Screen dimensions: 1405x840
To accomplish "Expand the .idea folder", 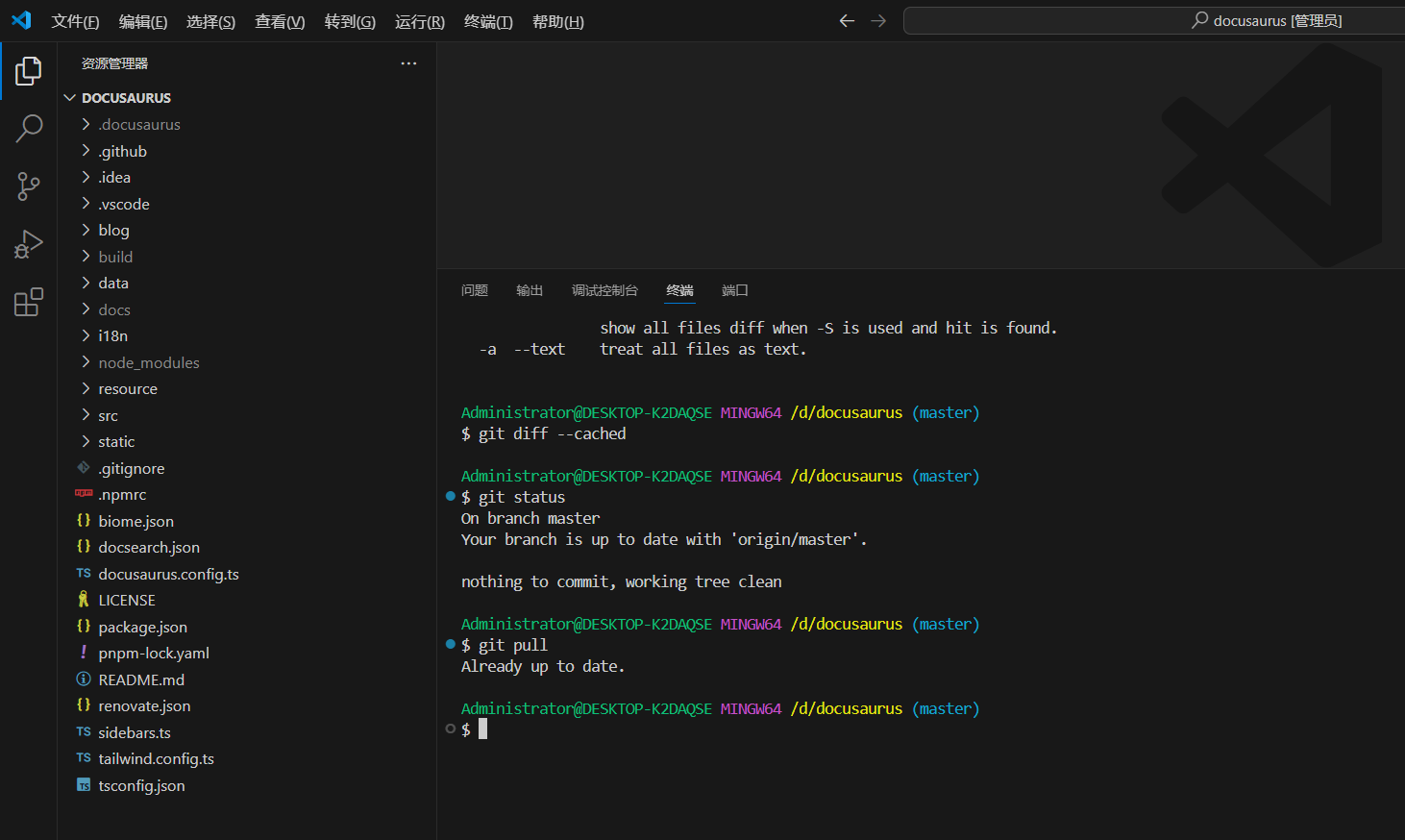I will (86, 177).
